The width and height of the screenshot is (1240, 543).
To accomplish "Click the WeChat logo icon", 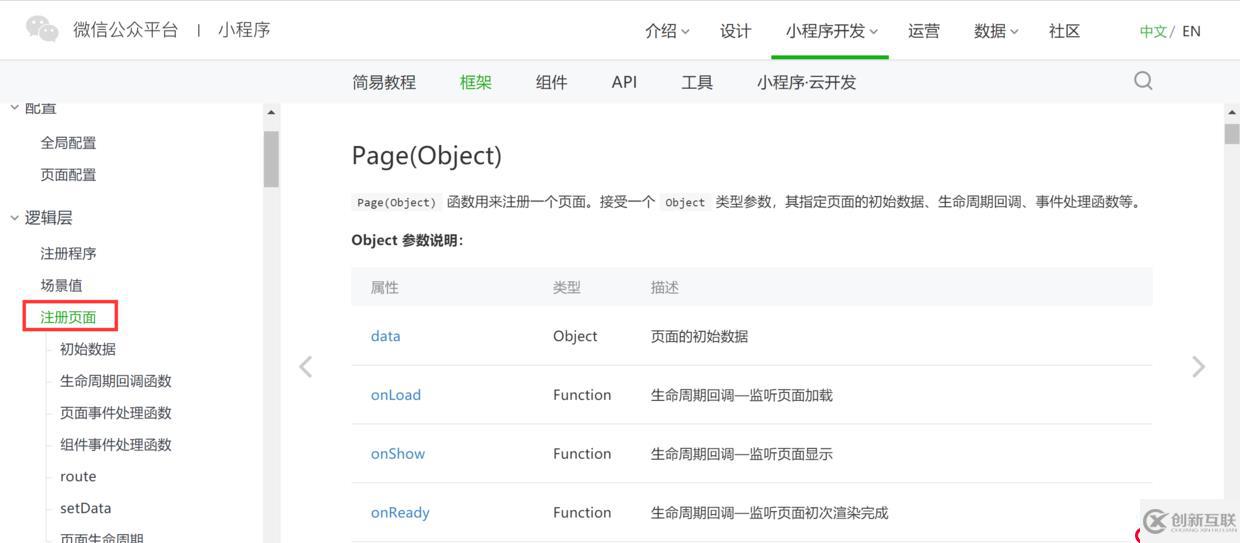I will (42, 29).
